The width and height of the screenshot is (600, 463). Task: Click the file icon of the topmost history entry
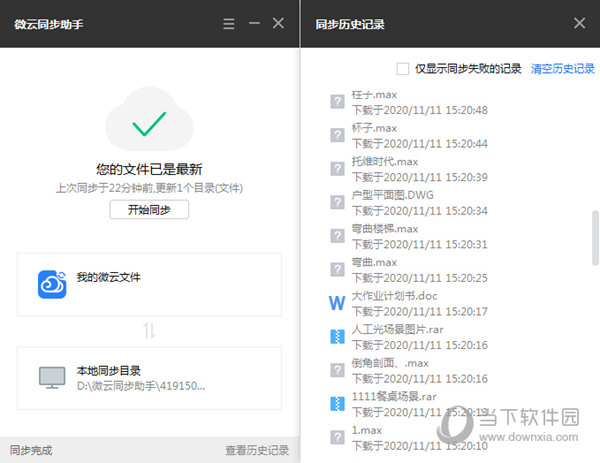coord(337,102)
